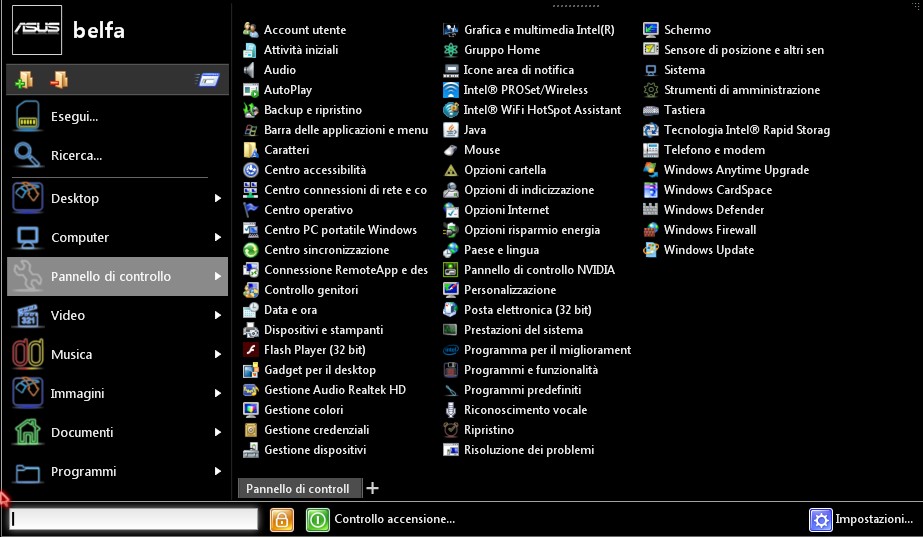The image size is (923, 537).
Task: Expand Pannello di controllo submenu arrow
Action: point(218,276)
